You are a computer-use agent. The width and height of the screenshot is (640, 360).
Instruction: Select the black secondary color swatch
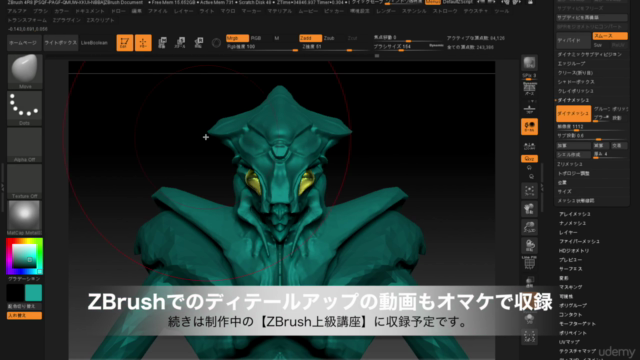point(15,293)
